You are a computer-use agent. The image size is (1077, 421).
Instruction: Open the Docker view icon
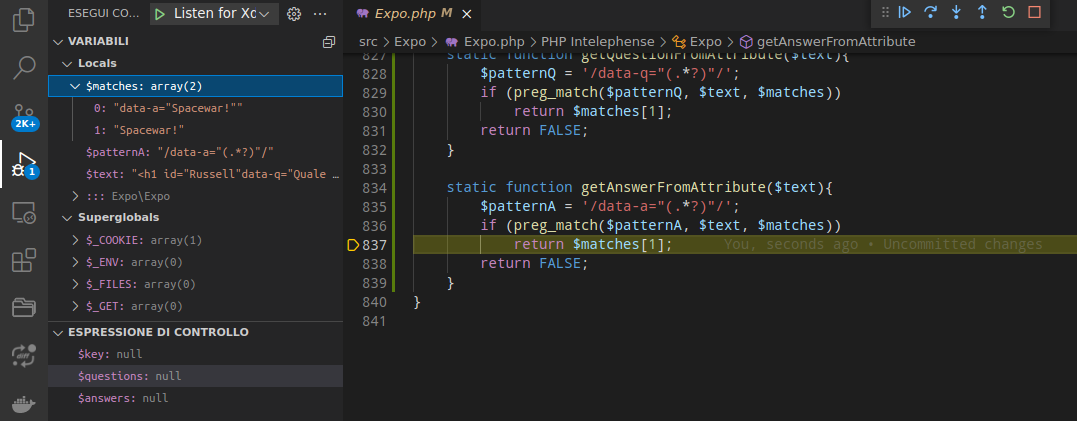pos(23,403)
